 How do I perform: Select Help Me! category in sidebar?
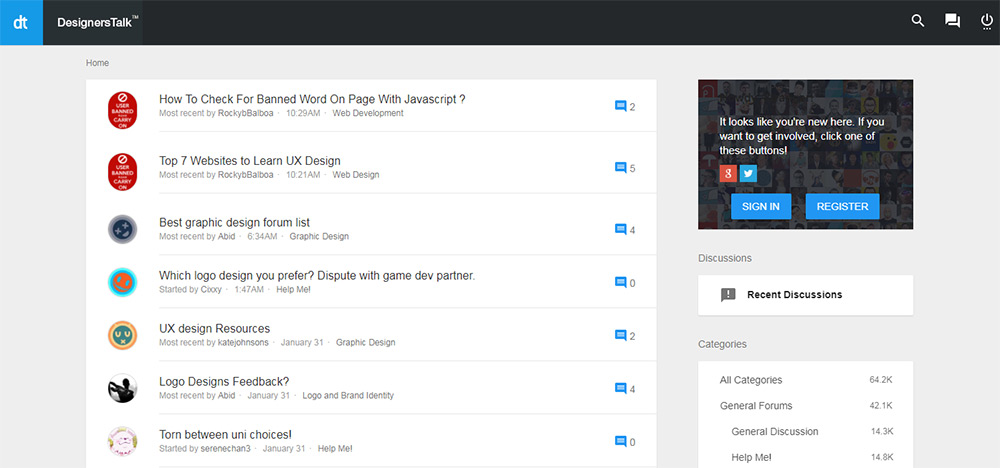click(751, 457)
